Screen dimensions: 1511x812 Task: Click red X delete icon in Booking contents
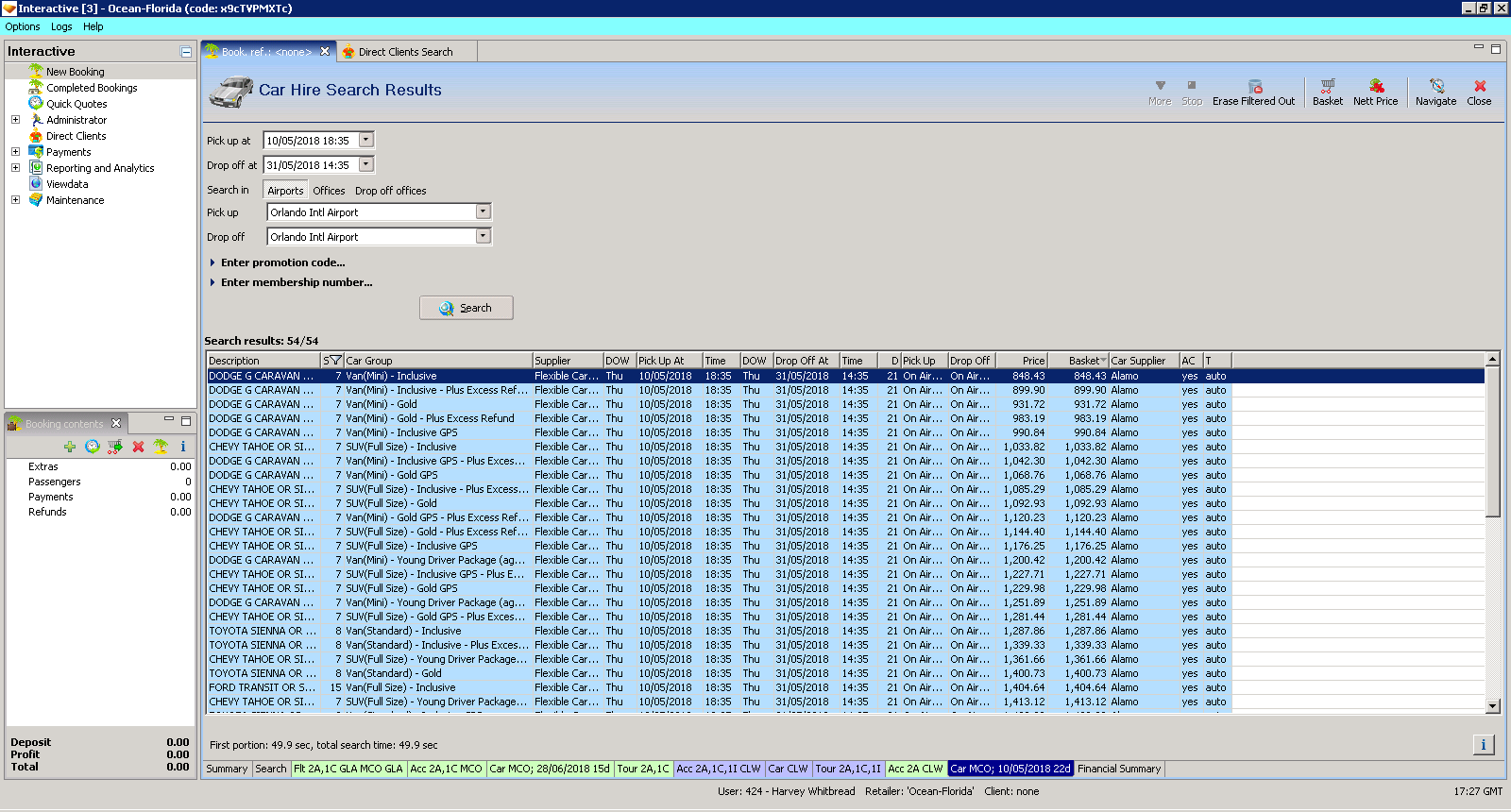click(138, 447)
